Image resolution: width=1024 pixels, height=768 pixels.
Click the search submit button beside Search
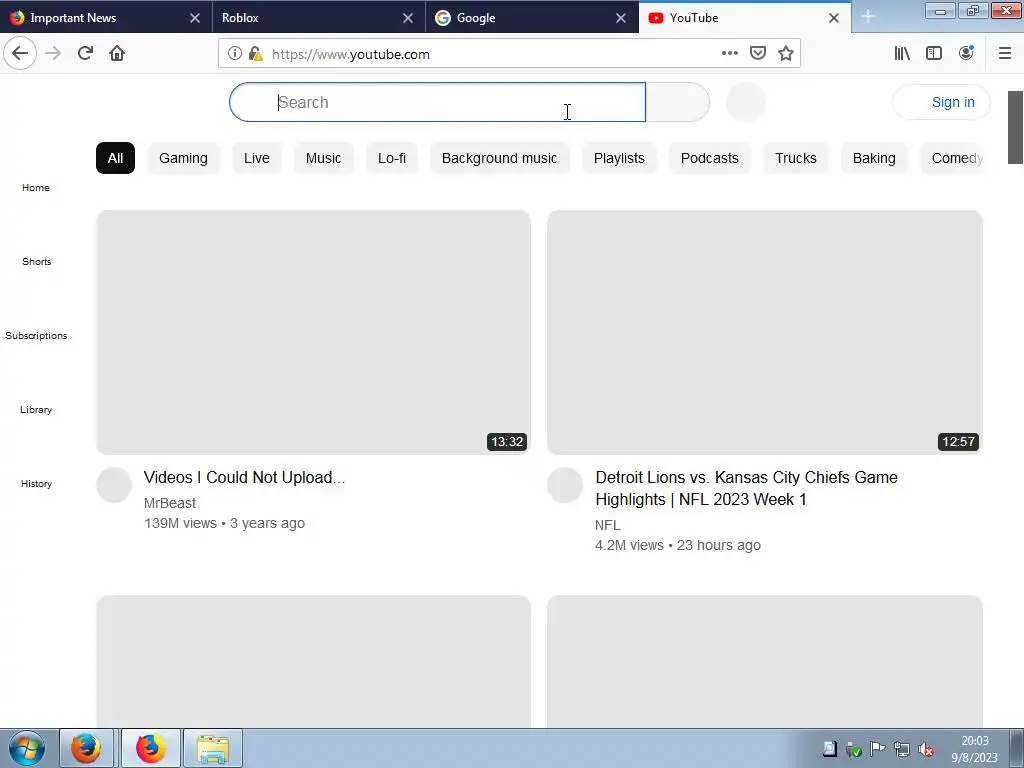[677, 102]
